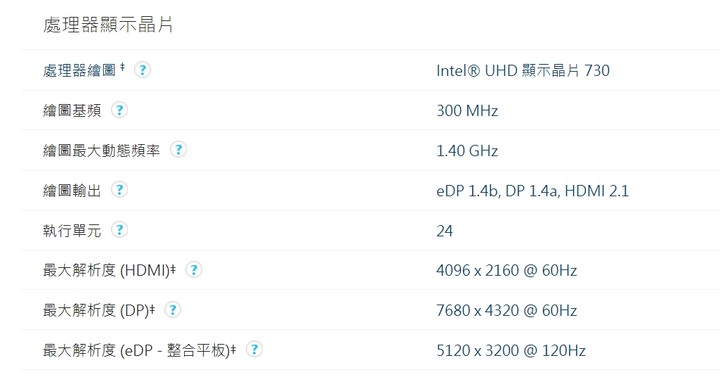Click the 執行單元 value 24
The width and height of the screenshot is (720, 377).
[444, 231]
